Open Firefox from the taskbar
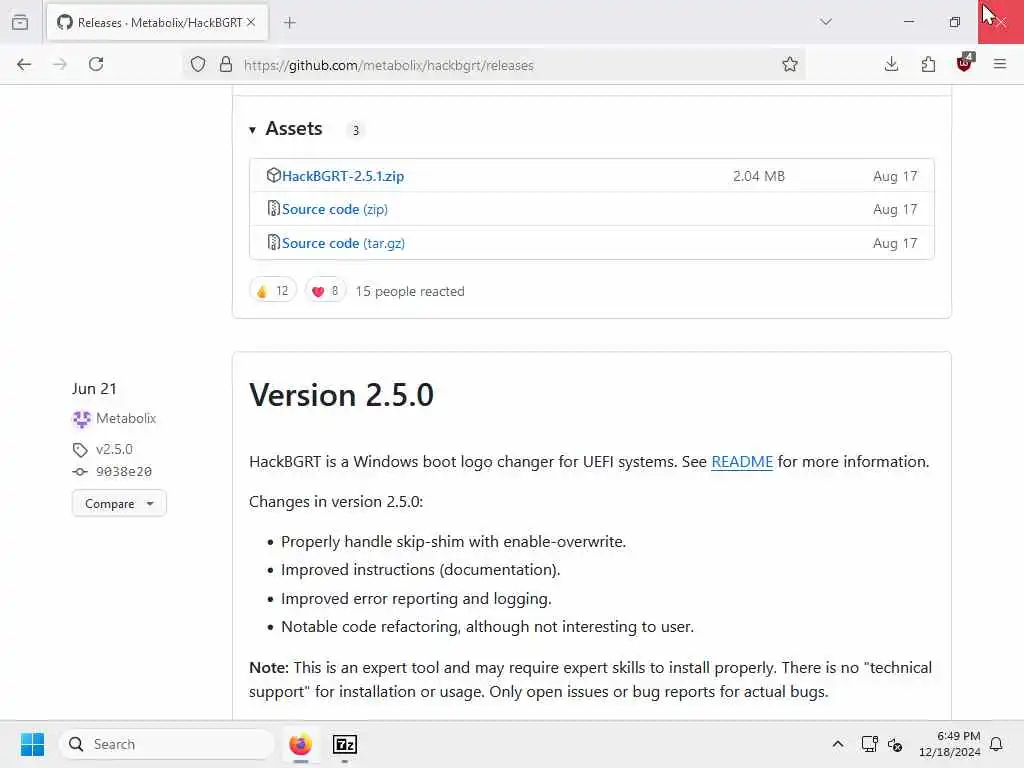The image size is (1024, 768). click(x=300, y=744)
